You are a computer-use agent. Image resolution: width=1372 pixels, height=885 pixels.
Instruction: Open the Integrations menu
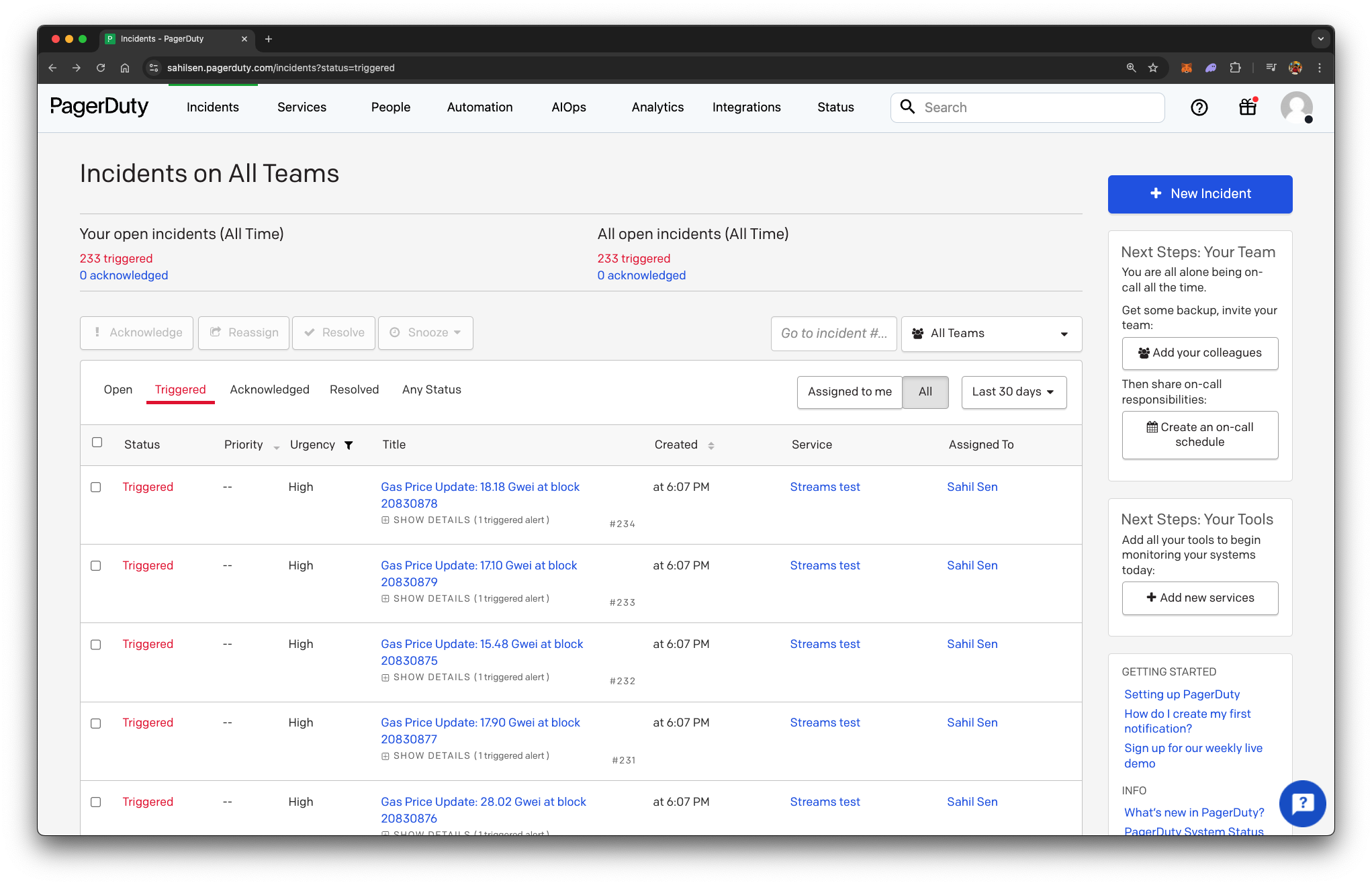click(746, 107)
